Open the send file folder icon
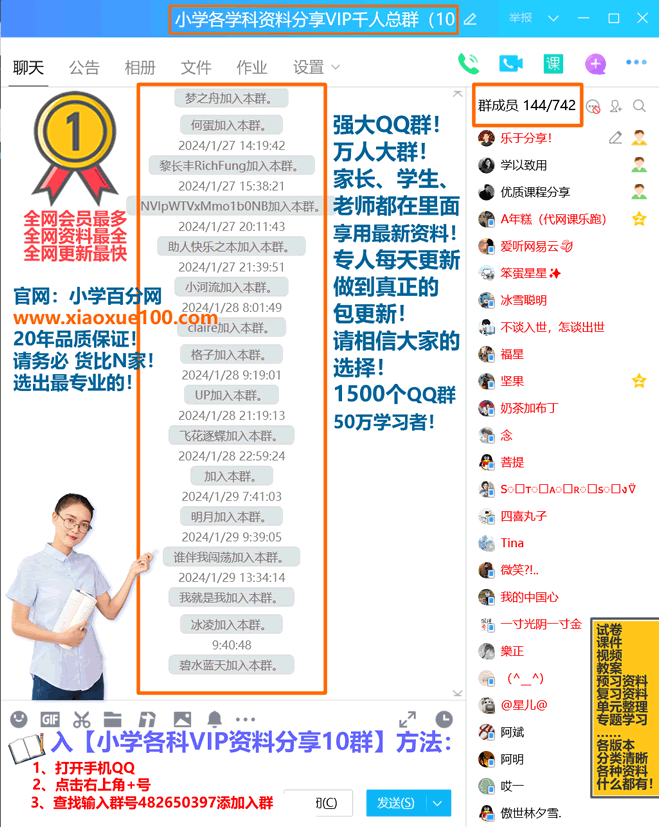 pos(113,719)
